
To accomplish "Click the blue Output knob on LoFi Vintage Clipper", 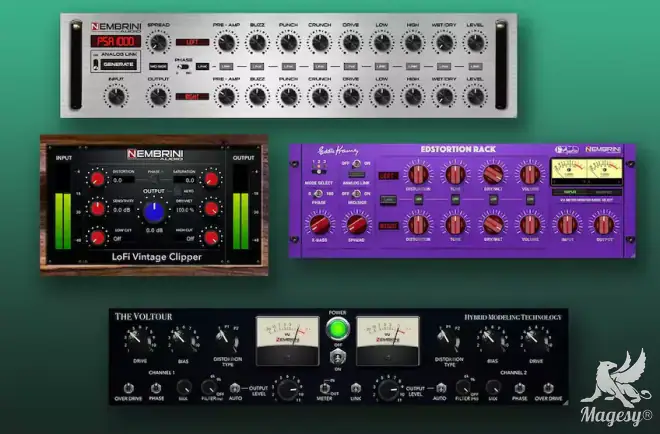I will [x=154, y=212].
